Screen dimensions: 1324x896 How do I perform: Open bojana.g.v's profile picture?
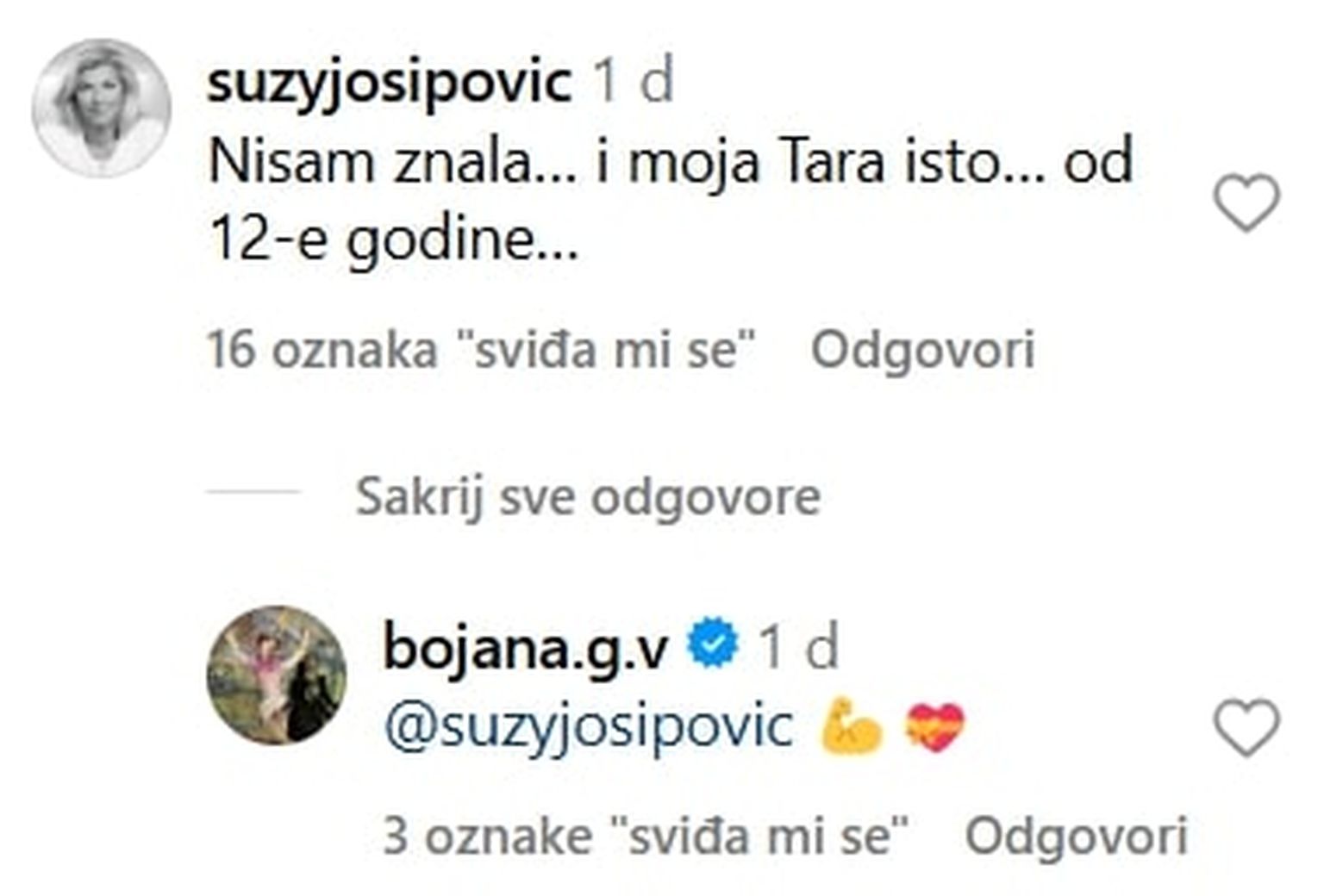(x=278, y=675)
